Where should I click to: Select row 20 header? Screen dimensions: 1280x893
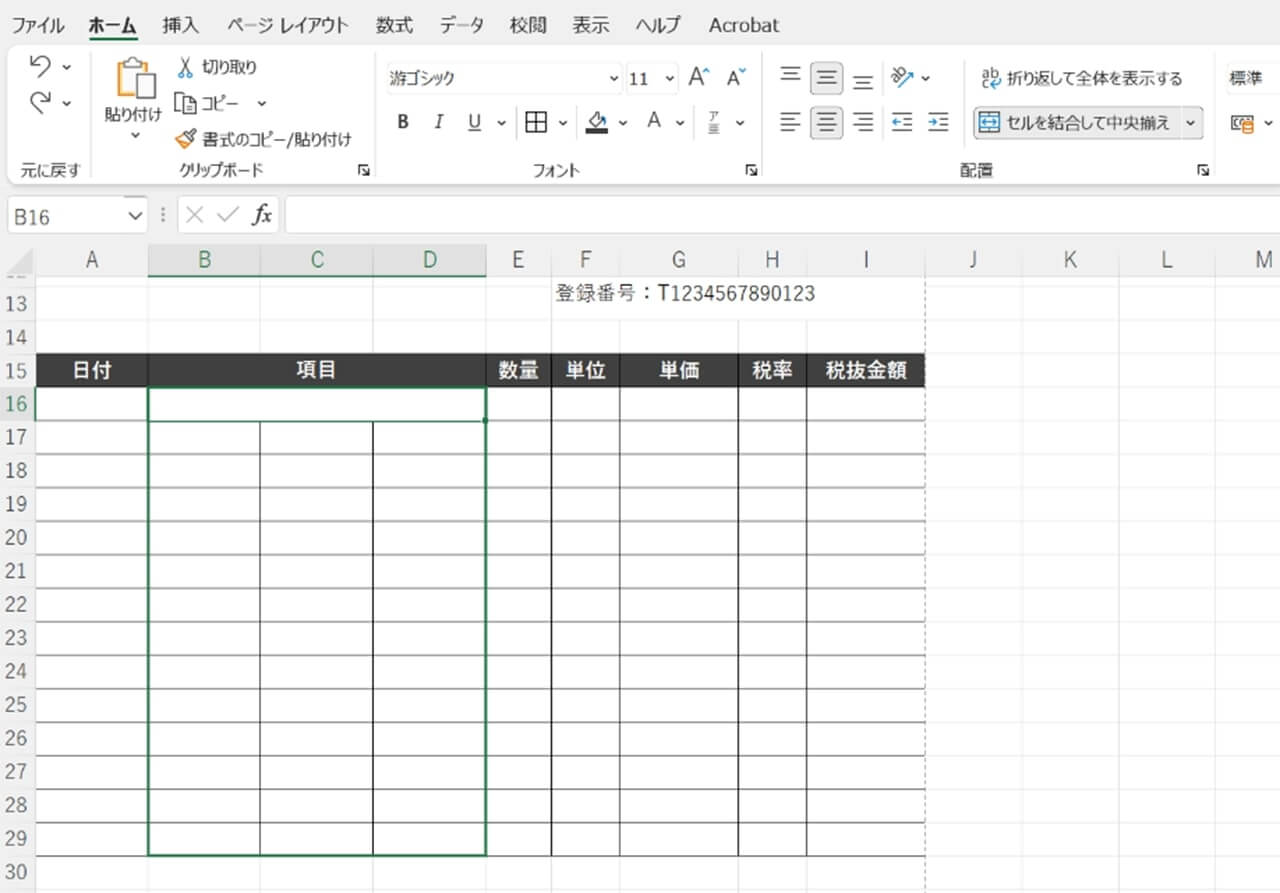(17, 538)
